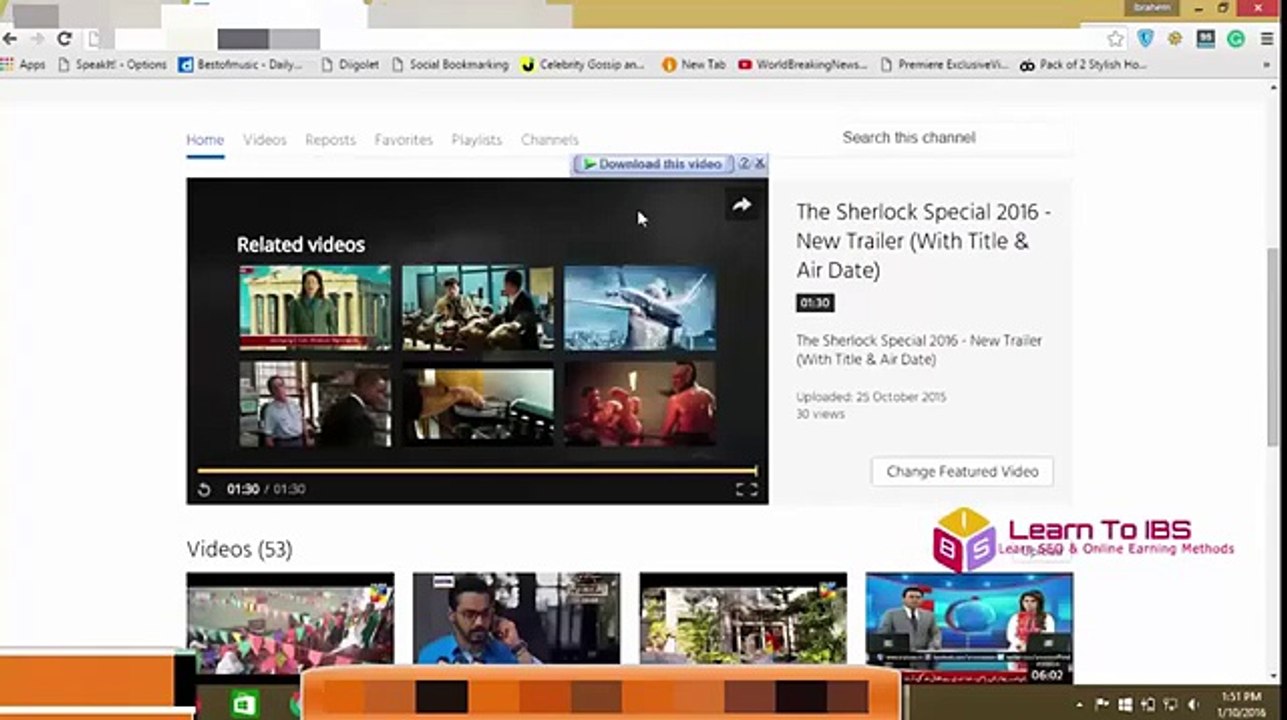The height and width of the screenshot is (720, 1287).
Task: Click the Related videos heading in player
Action: point(301,244)
